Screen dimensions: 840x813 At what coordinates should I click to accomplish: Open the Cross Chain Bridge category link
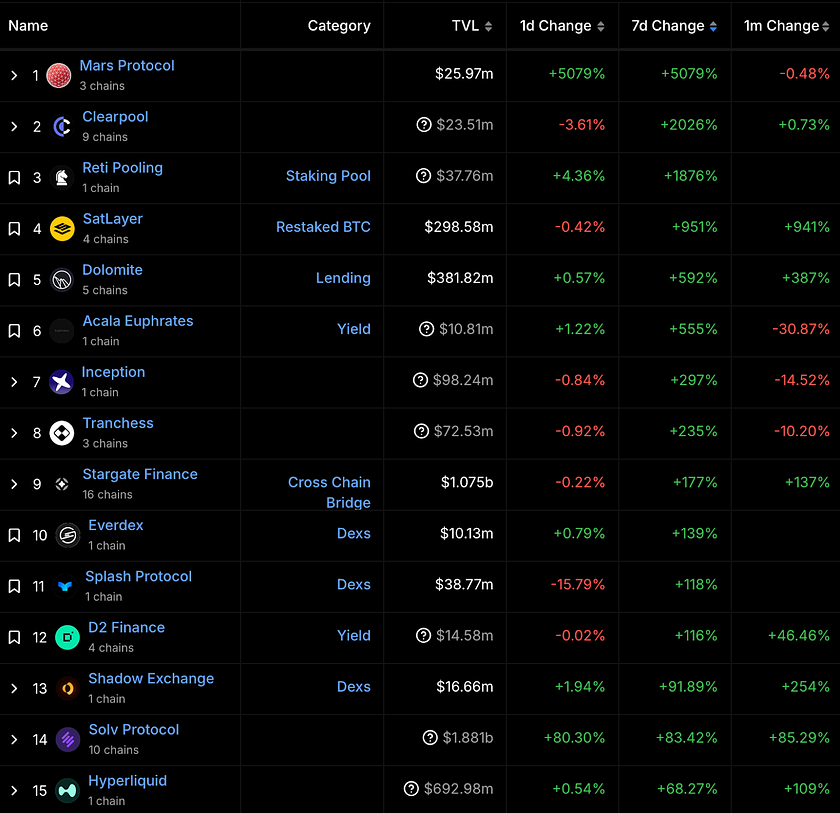point(329,492)
